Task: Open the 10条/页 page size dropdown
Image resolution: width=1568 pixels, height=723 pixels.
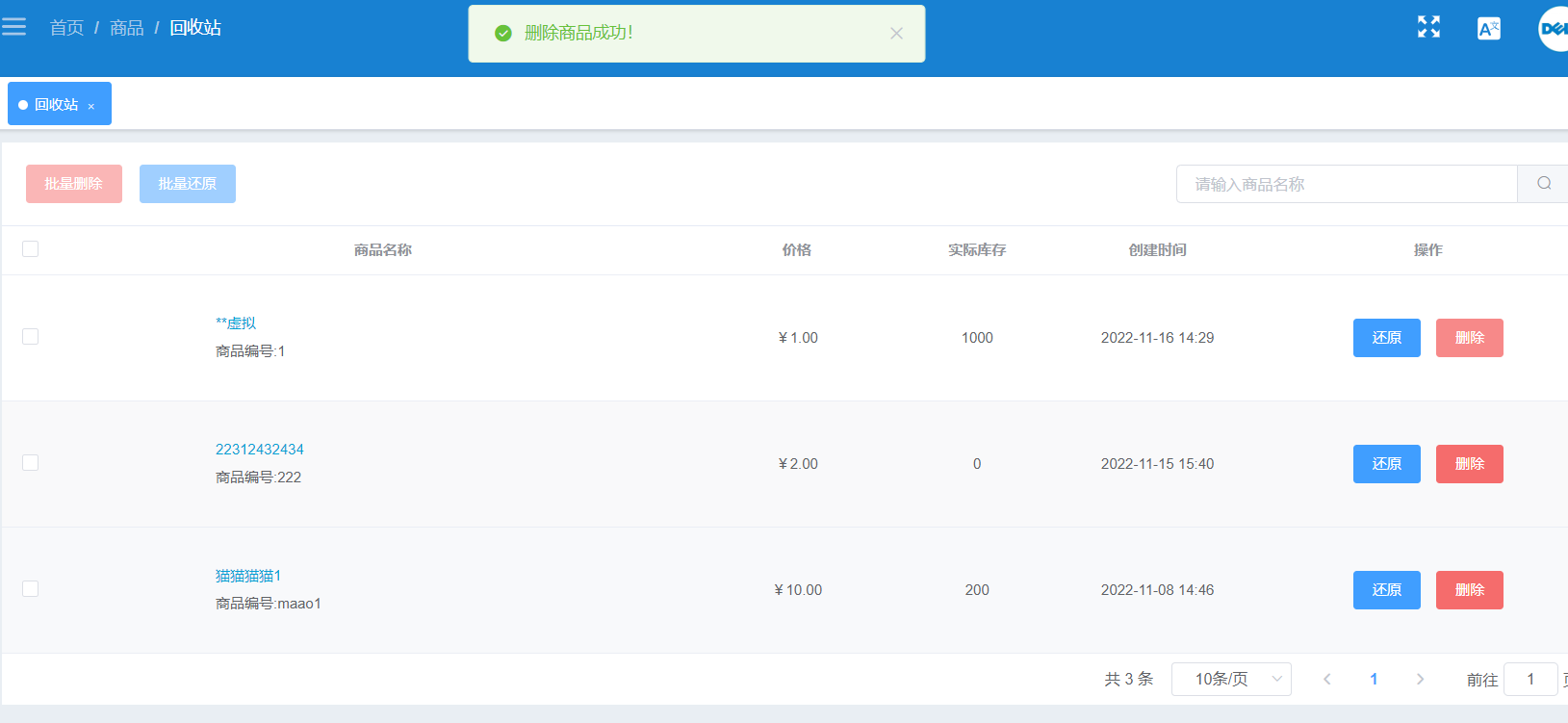Action: click(x=1231, y=679)
